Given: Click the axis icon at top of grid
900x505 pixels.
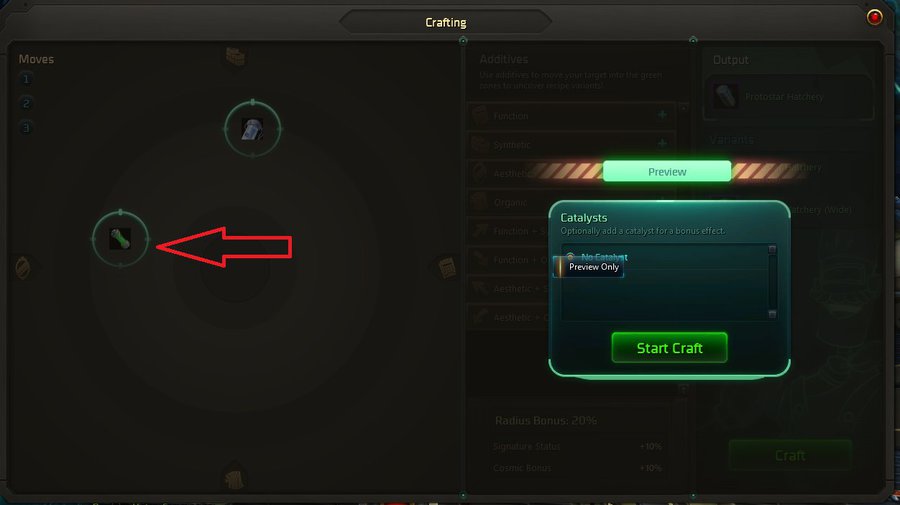Looking at the screenshot, I should 235,56.
